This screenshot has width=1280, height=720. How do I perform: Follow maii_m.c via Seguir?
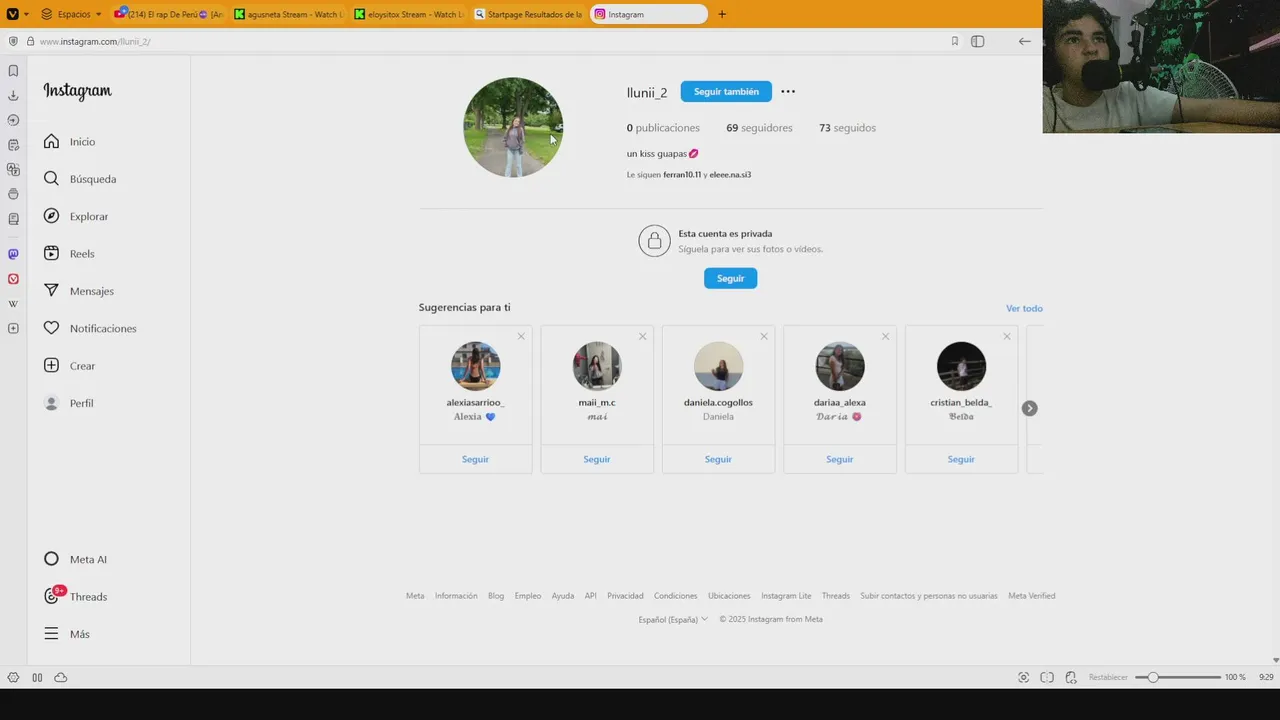click(x=597, y=459)
